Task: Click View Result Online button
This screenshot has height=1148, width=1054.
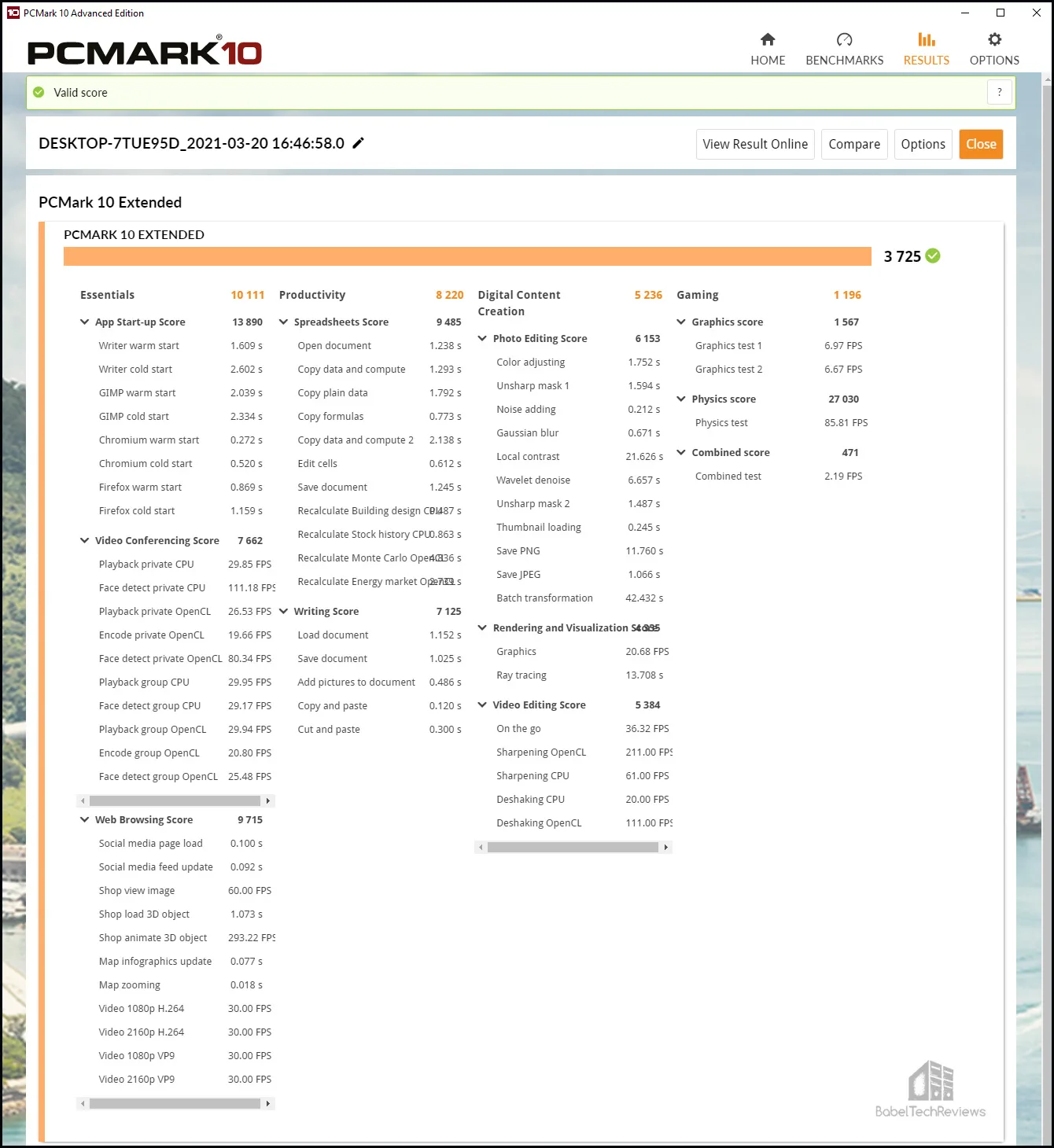Action: tap(755, 144)
